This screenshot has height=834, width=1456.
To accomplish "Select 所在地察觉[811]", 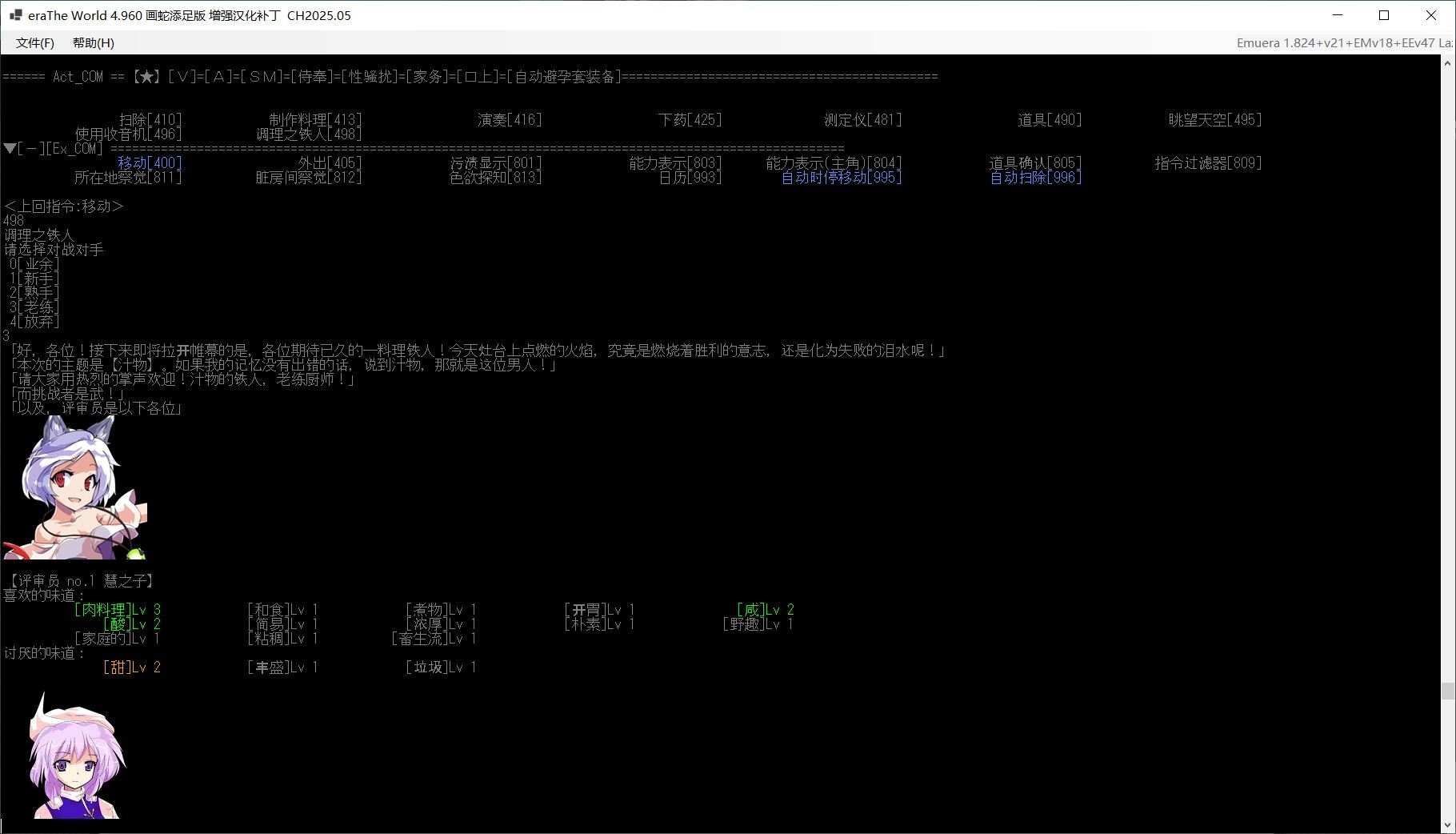I will pos(128,178).
